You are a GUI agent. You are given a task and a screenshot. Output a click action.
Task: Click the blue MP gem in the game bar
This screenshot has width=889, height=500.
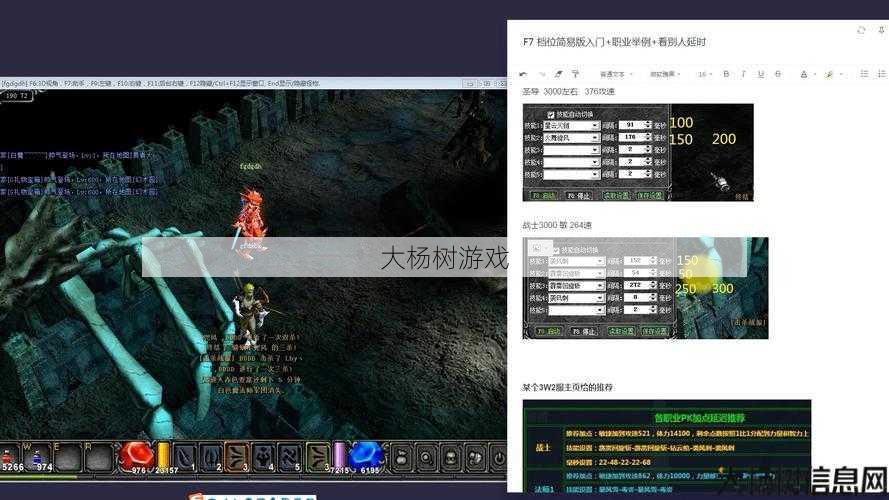pos(366,455)
